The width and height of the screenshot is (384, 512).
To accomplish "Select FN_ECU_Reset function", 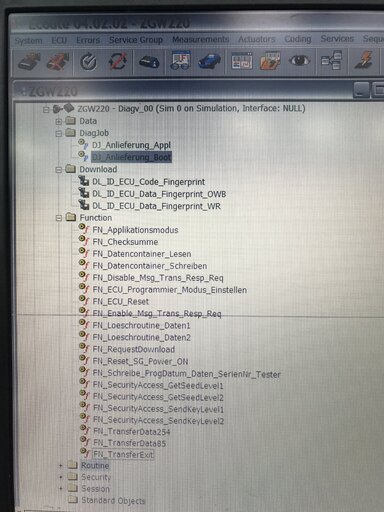I will tap(121, 302).
